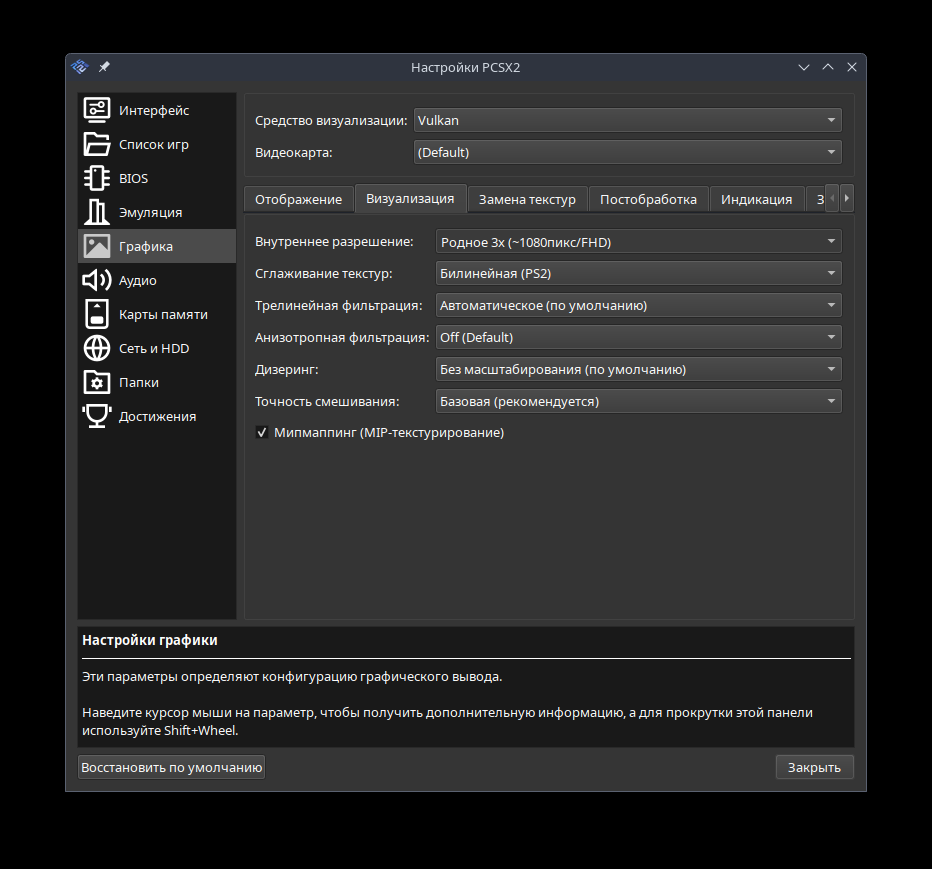Switch to the Замена текстур tab

pyautogui.click(x=527, y=199)
